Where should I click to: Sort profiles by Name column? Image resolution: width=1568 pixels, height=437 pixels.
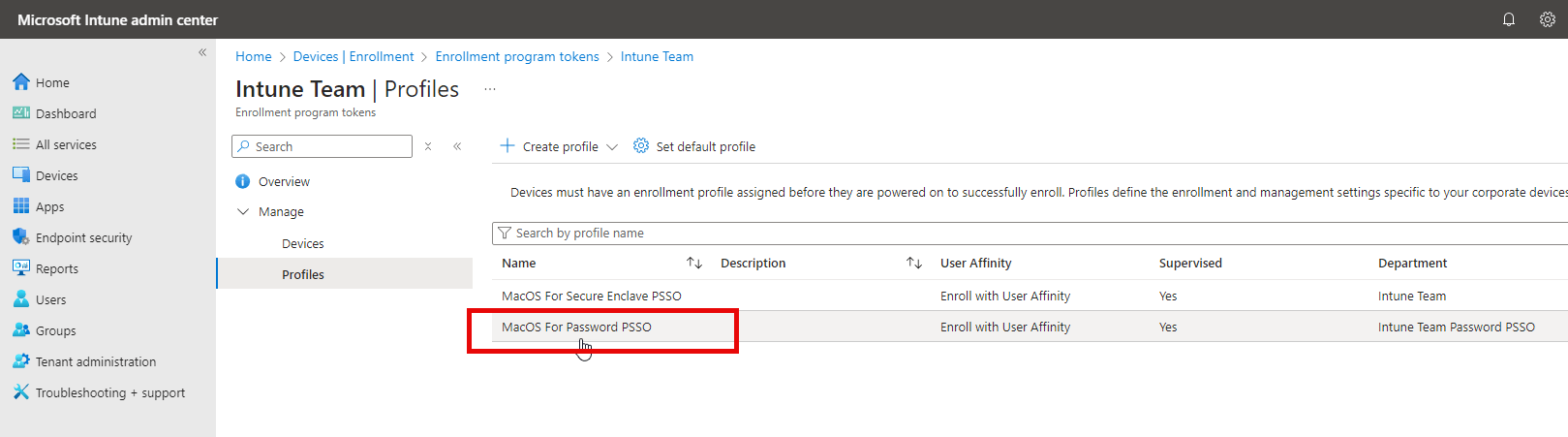[x=693, y=263]
